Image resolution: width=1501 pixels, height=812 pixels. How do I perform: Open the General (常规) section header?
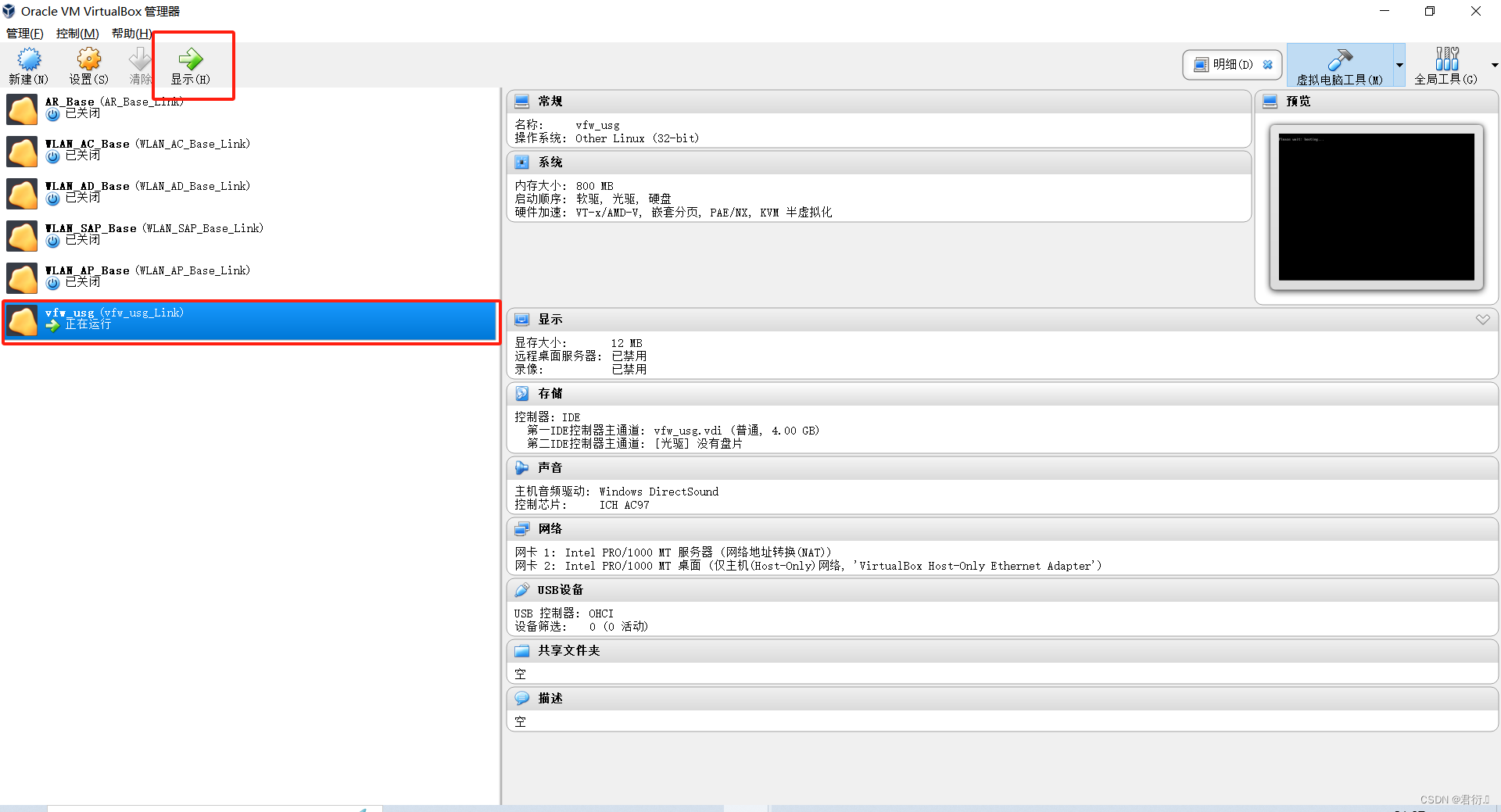[879, 102]
